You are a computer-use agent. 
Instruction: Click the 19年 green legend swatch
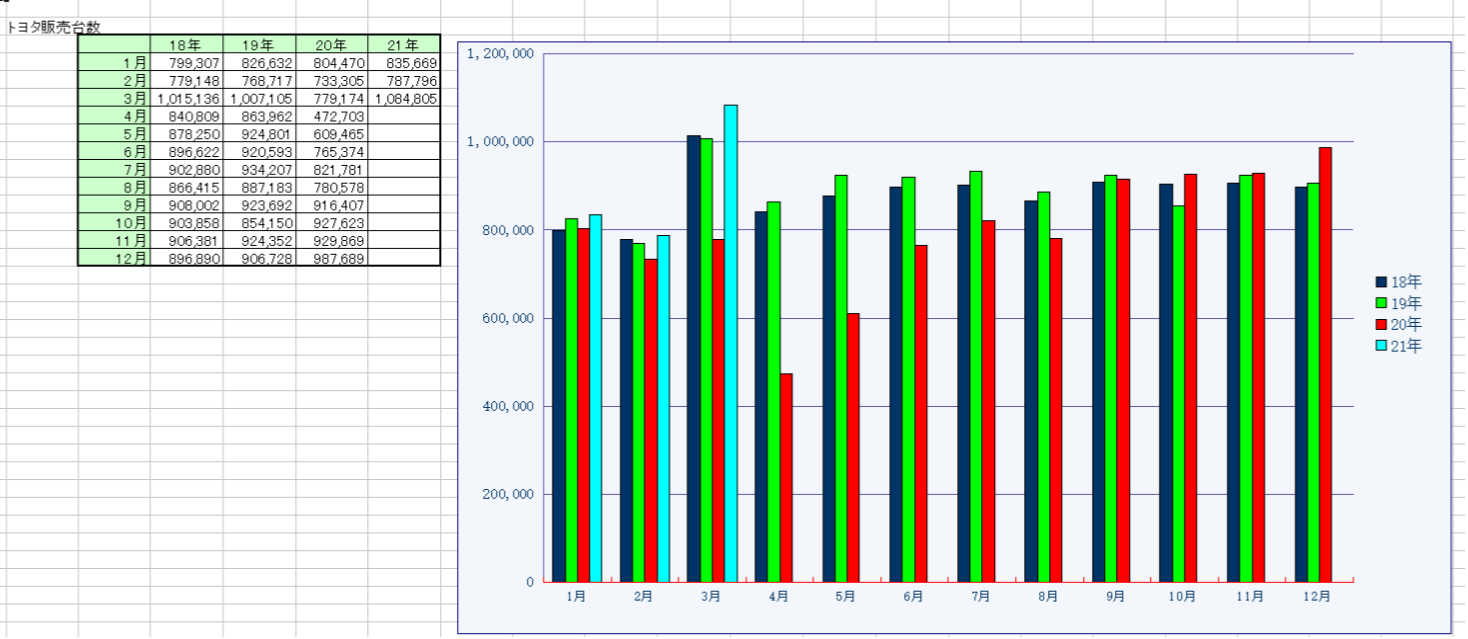coord(1381,303)
